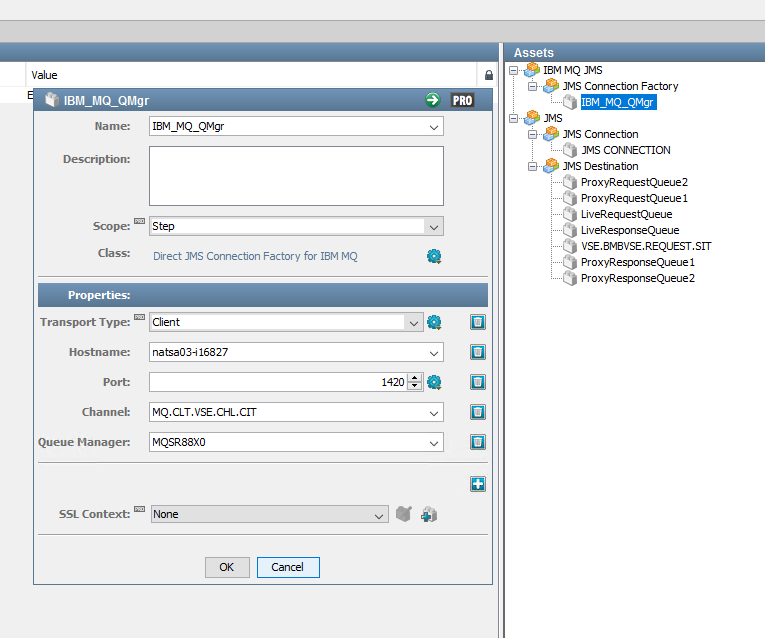Image resolution: width=765 pixels, height=638 pixels.
Task: Click the asset icon in IBM_MQ_QMgr title
Action: coord(52,100)
